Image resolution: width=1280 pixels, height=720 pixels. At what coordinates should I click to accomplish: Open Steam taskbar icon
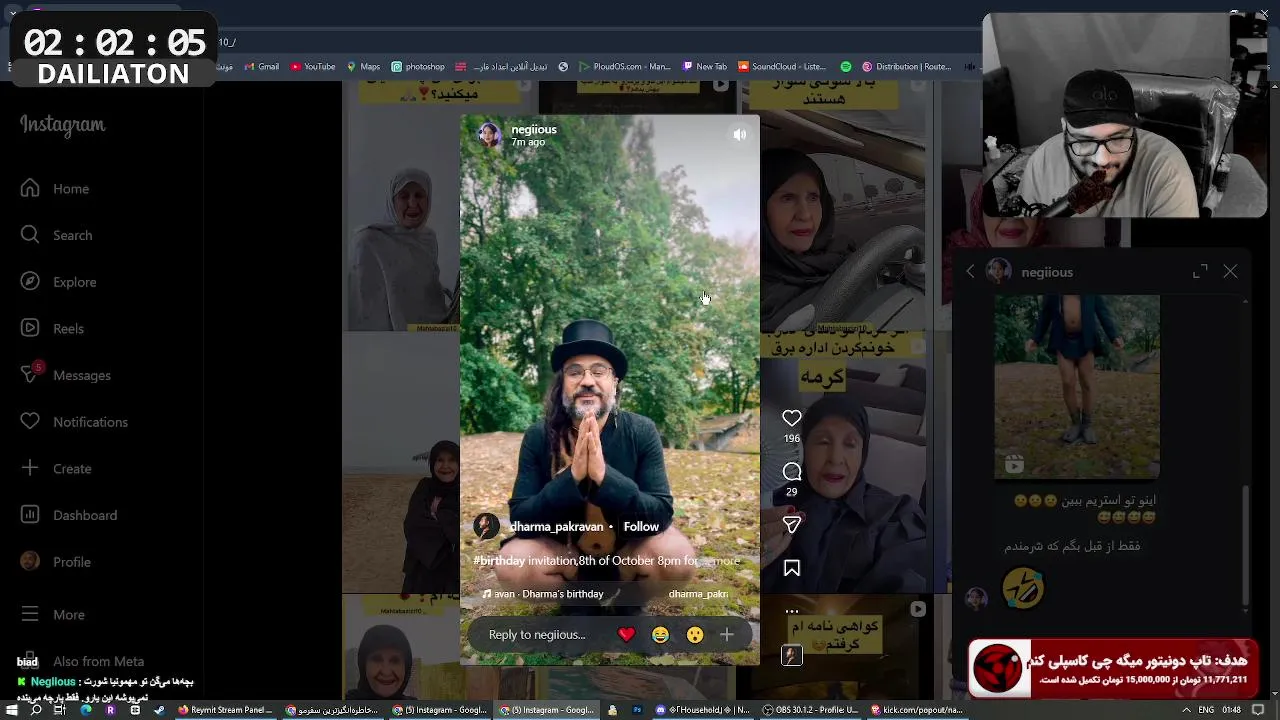pyautogui.click(x=159, y=710)
